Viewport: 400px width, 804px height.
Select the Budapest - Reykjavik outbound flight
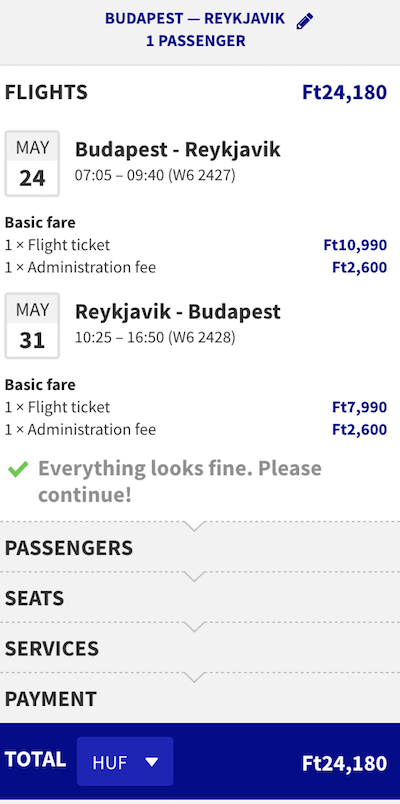pyautogui.click(x=177, y=150)
